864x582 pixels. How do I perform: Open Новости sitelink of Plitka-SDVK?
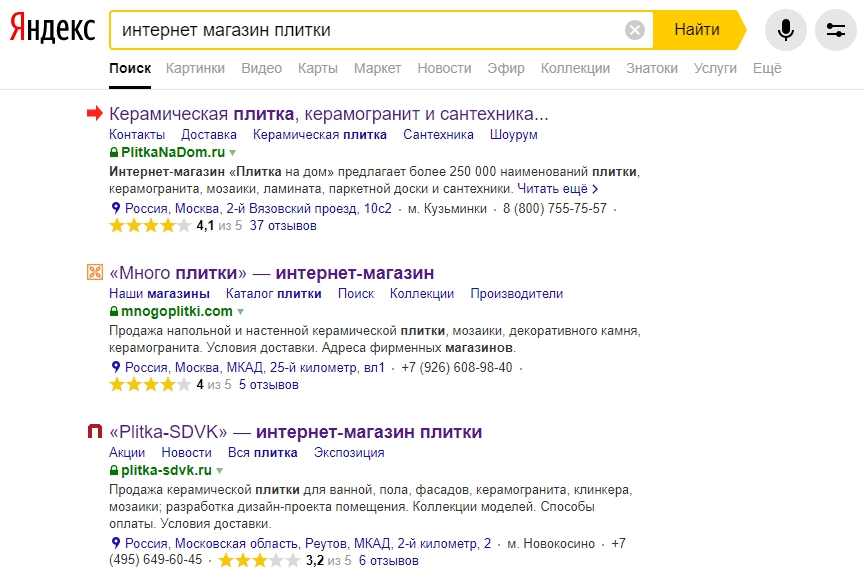click(186, 452)
